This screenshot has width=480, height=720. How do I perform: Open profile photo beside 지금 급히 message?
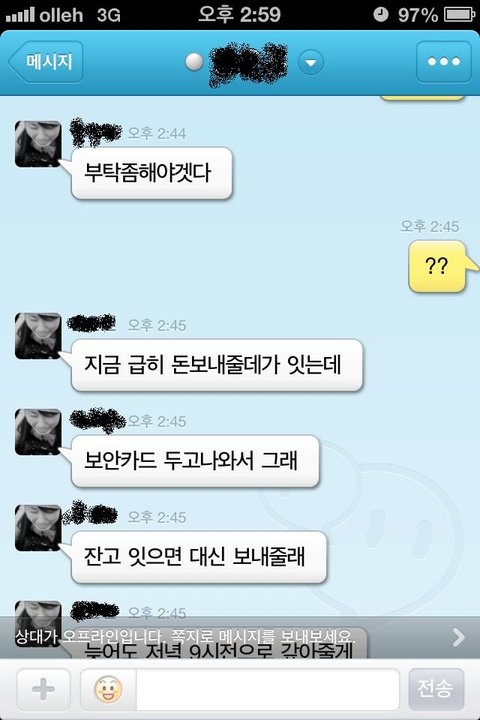click(38, 336)
